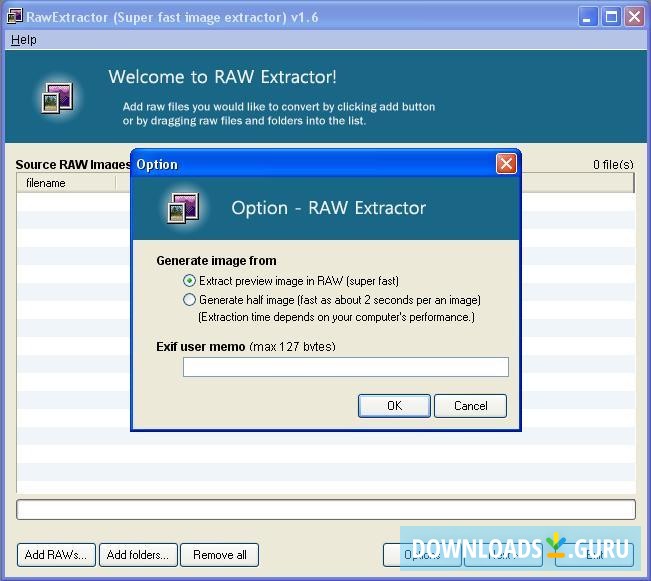Click the Add RAWs... button
This screenshot has height=581, width=651.
[56, 555]
